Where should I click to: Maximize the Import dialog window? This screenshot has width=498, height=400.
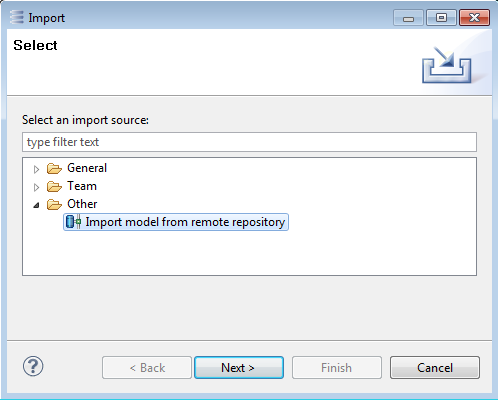point(441,18)
